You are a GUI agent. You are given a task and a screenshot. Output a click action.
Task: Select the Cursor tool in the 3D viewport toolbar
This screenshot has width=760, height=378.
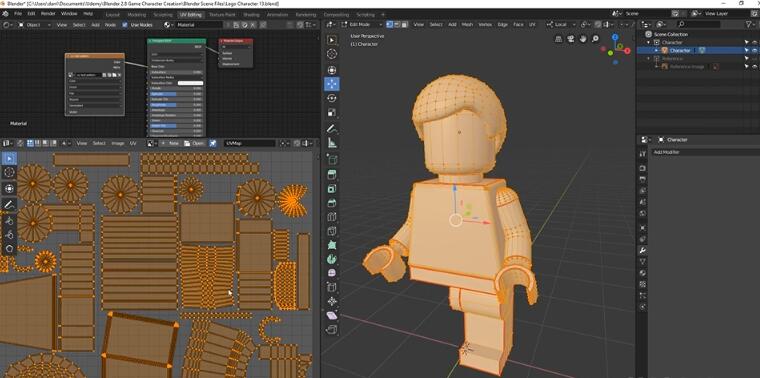(332, 54)
